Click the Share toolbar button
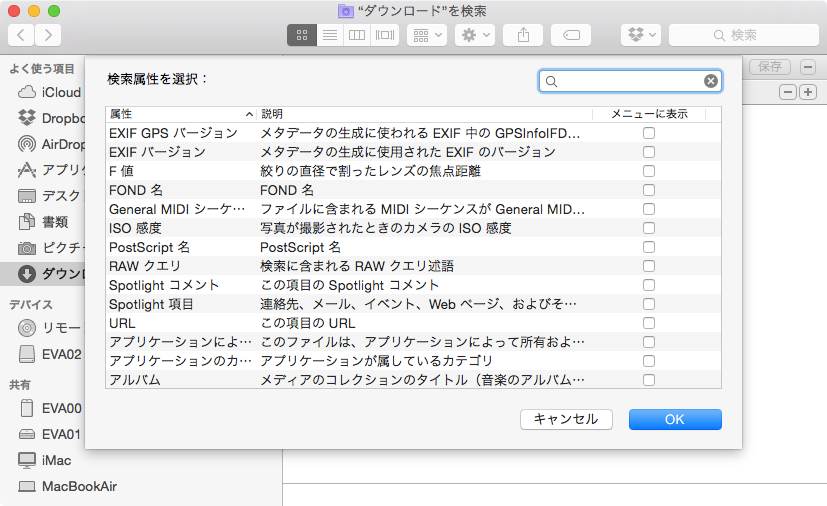827x506 pixels. tap(523, 35)
